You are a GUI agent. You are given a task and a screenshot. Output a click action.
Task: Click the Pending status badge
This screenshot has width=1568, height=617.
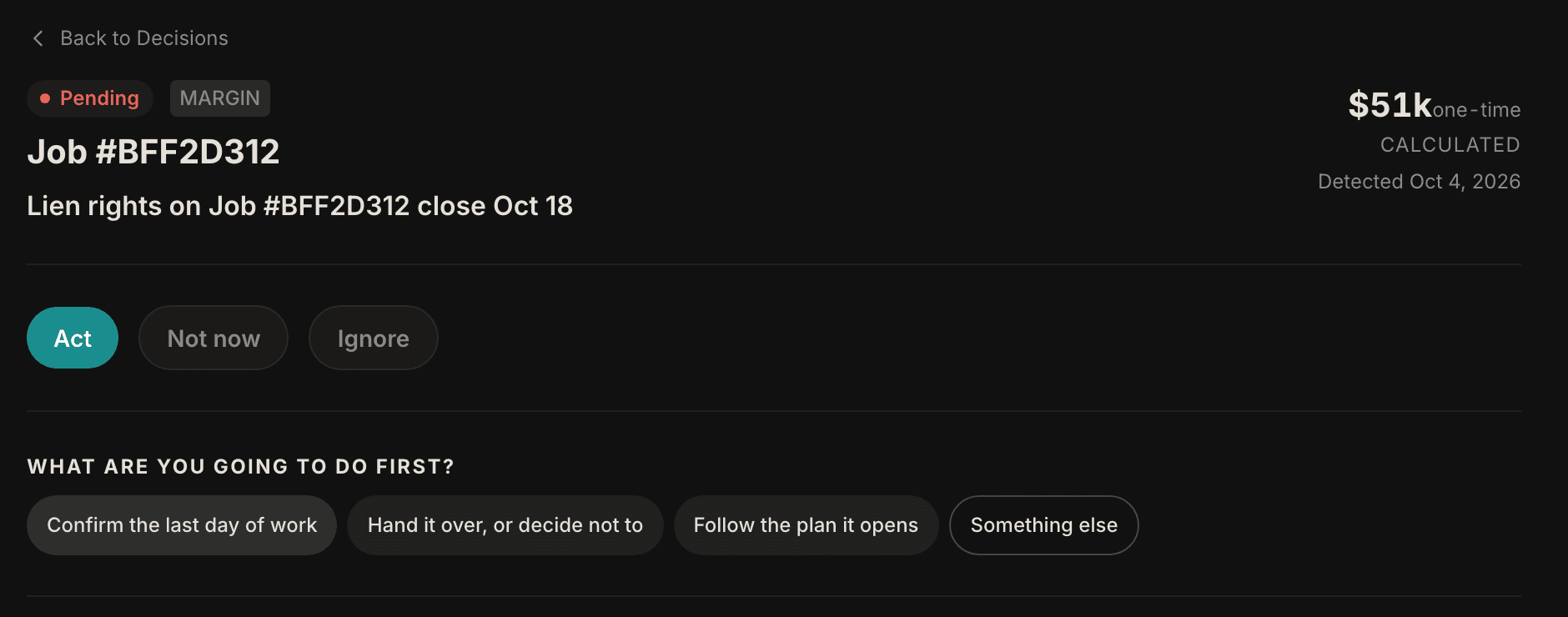click(x=90, y=98)
